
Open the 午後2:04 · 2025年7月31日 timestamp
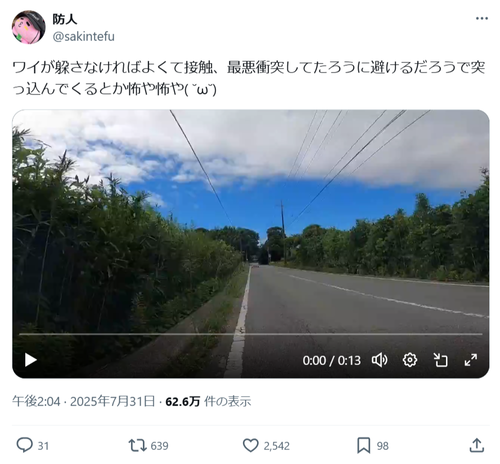[x=84, y=401]
